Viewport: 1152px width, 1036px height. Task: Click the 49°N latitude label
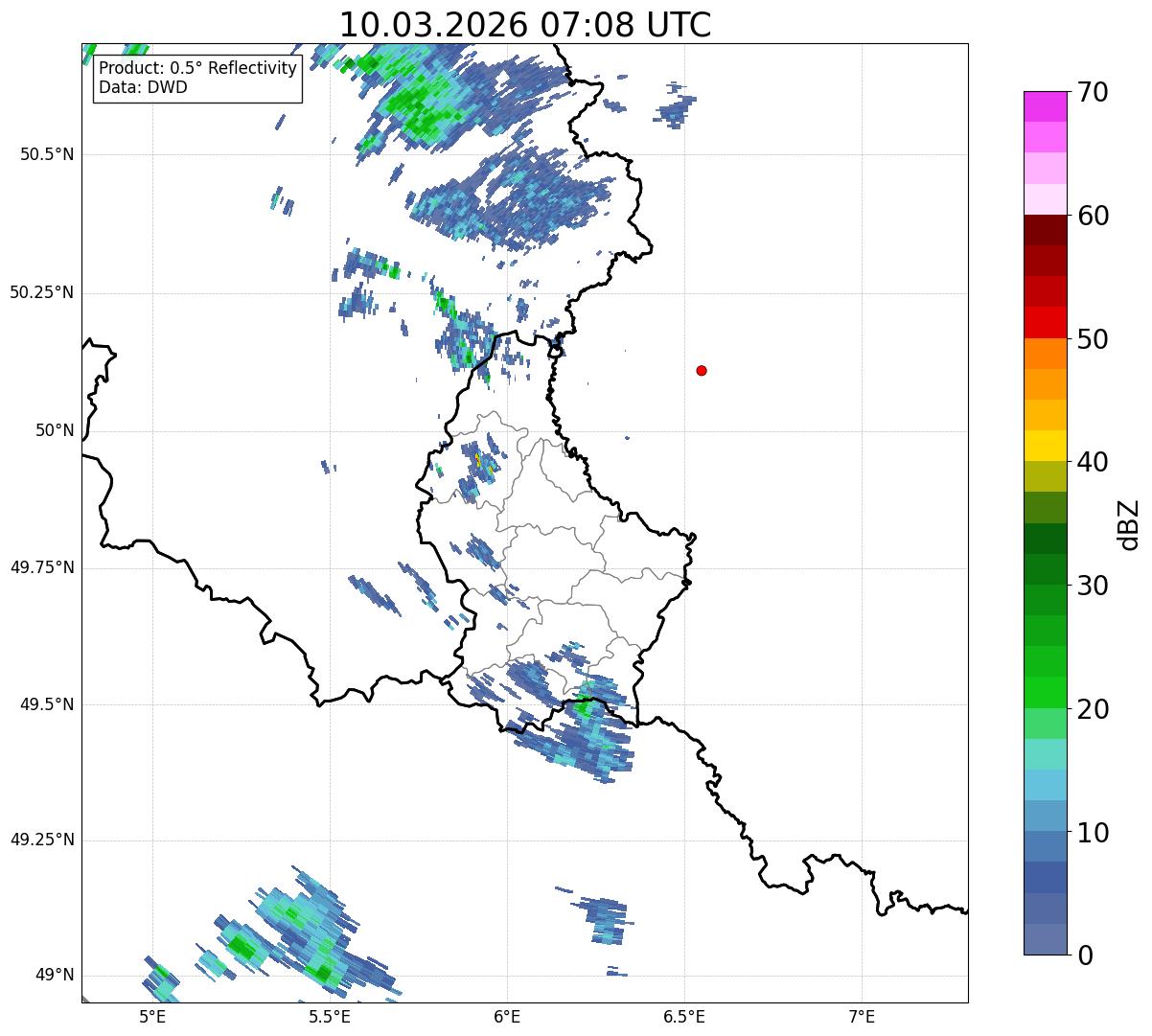55,976
